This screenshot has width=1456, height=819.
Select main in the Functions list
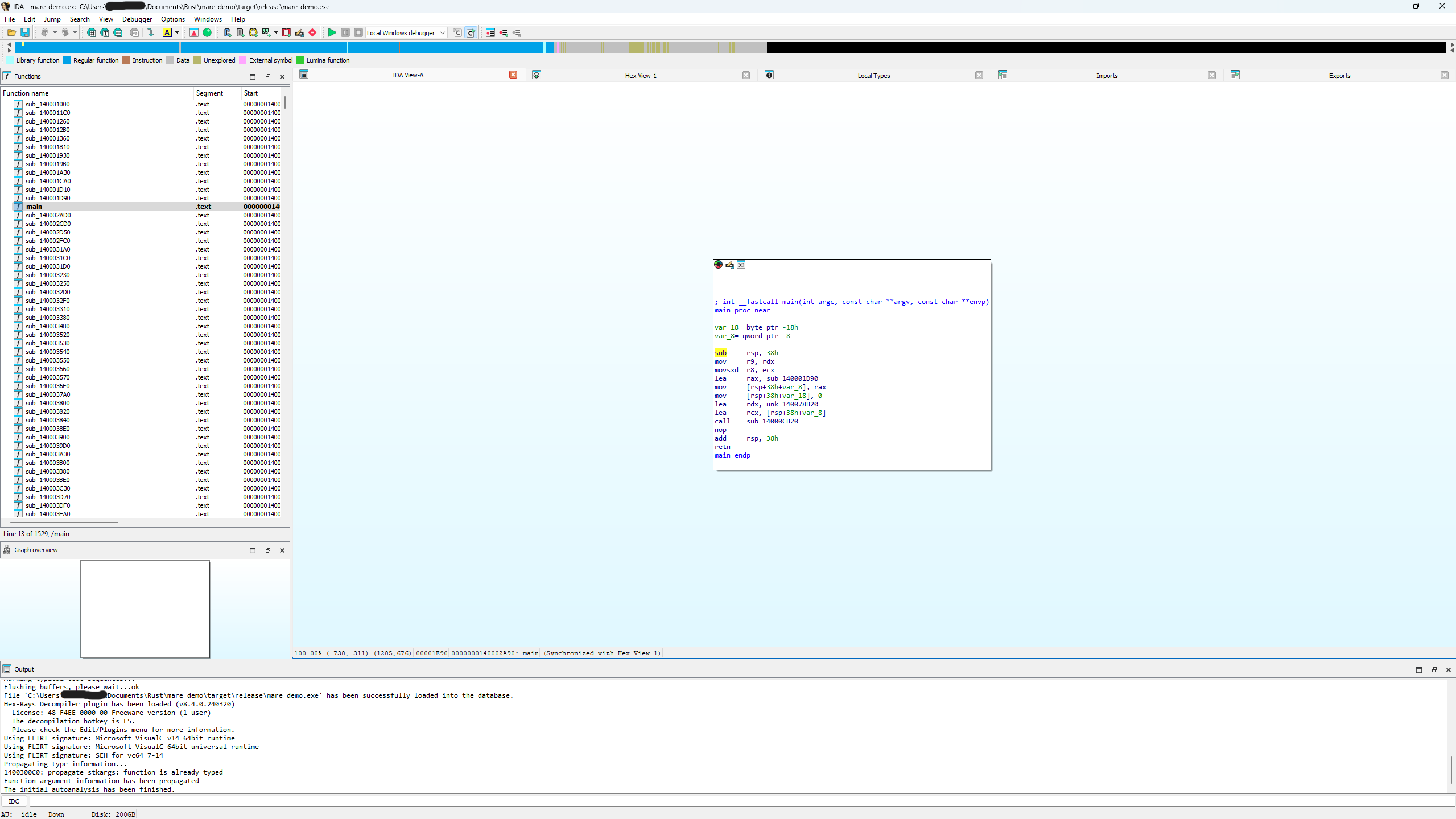(34, 207)
